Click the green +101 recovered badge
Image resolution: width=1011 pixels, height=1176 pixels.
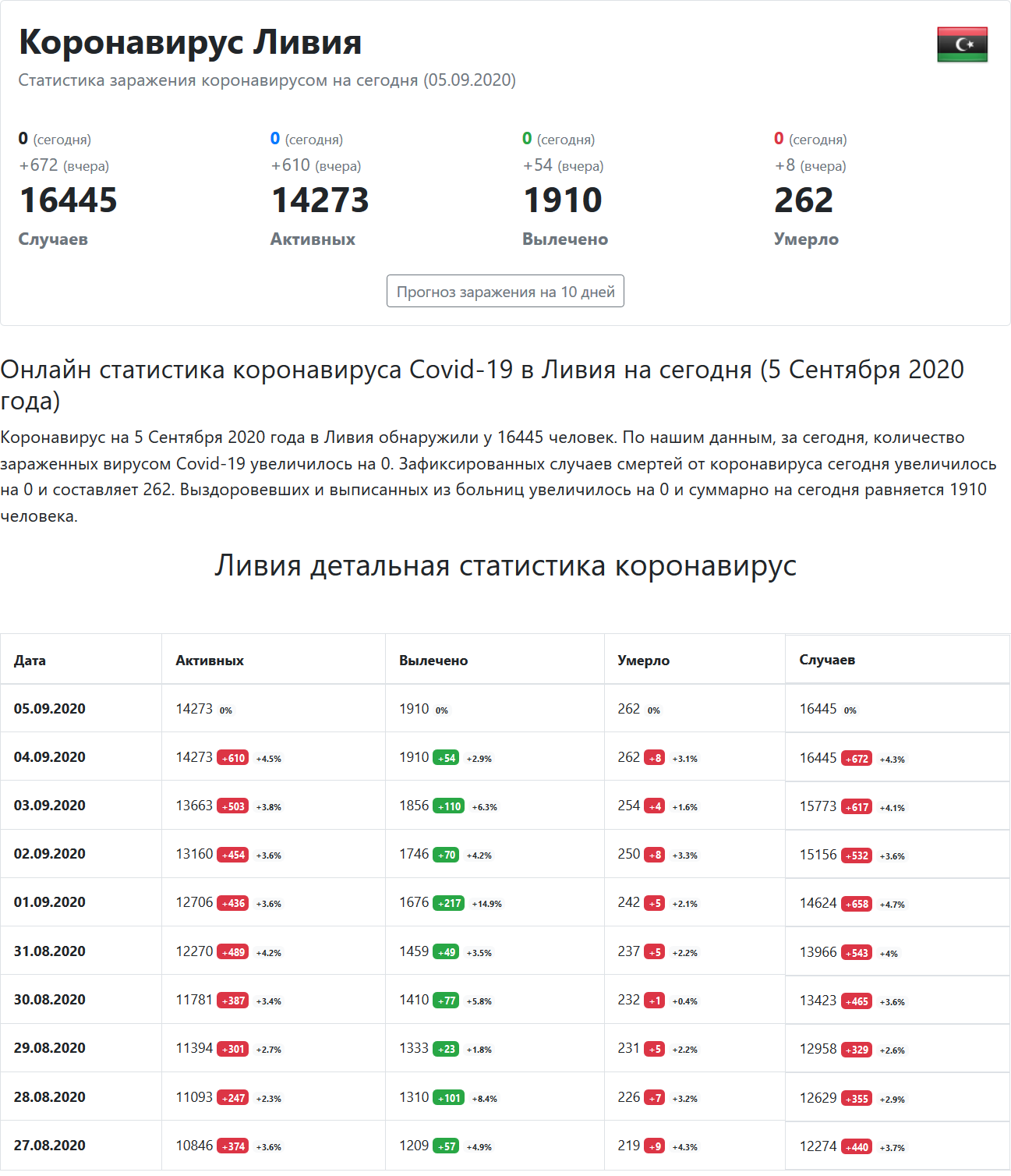449,1098
